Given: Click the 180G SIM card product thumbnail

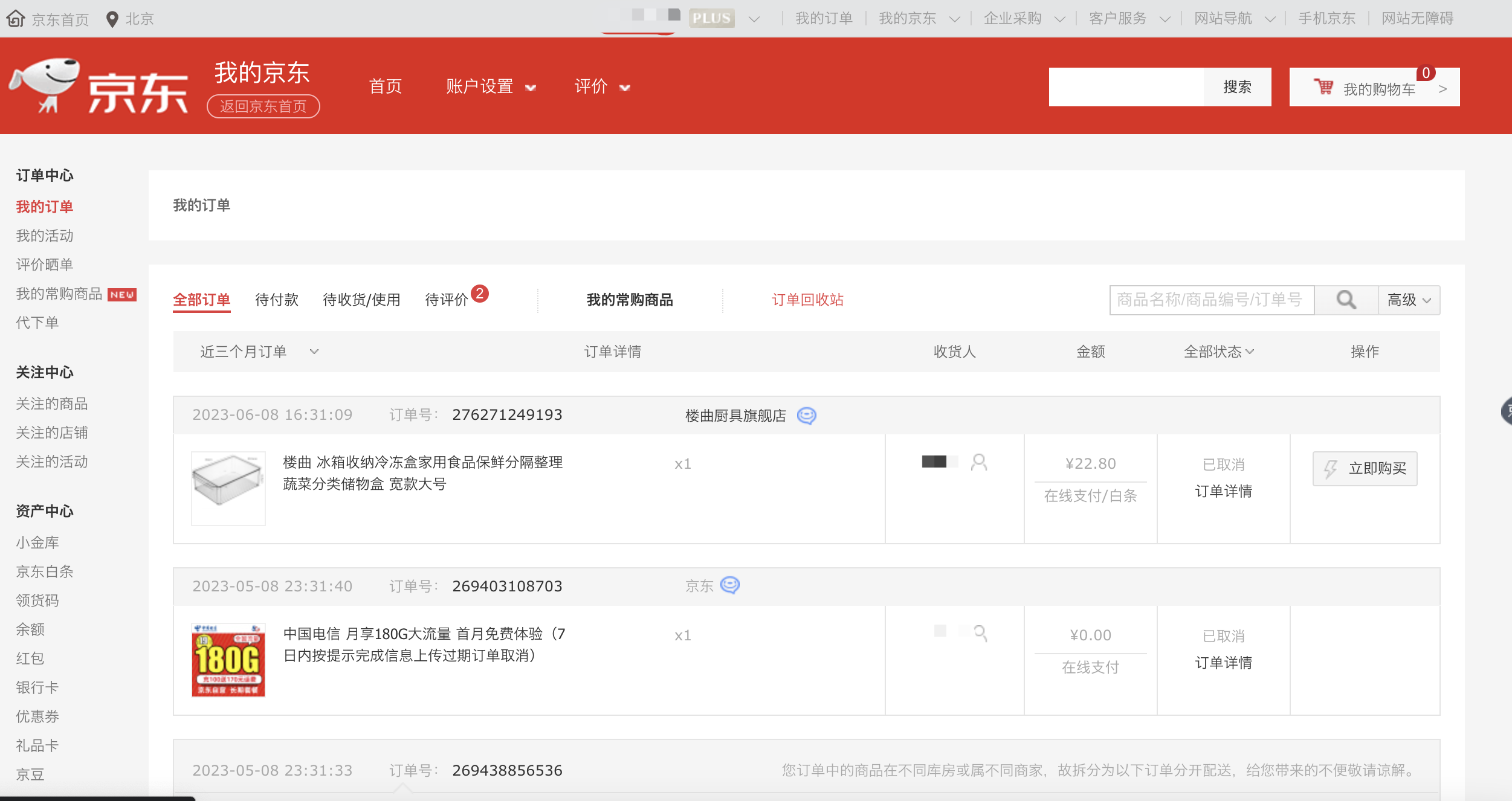Looking at the screenshot, I should [x=228, y=660].
